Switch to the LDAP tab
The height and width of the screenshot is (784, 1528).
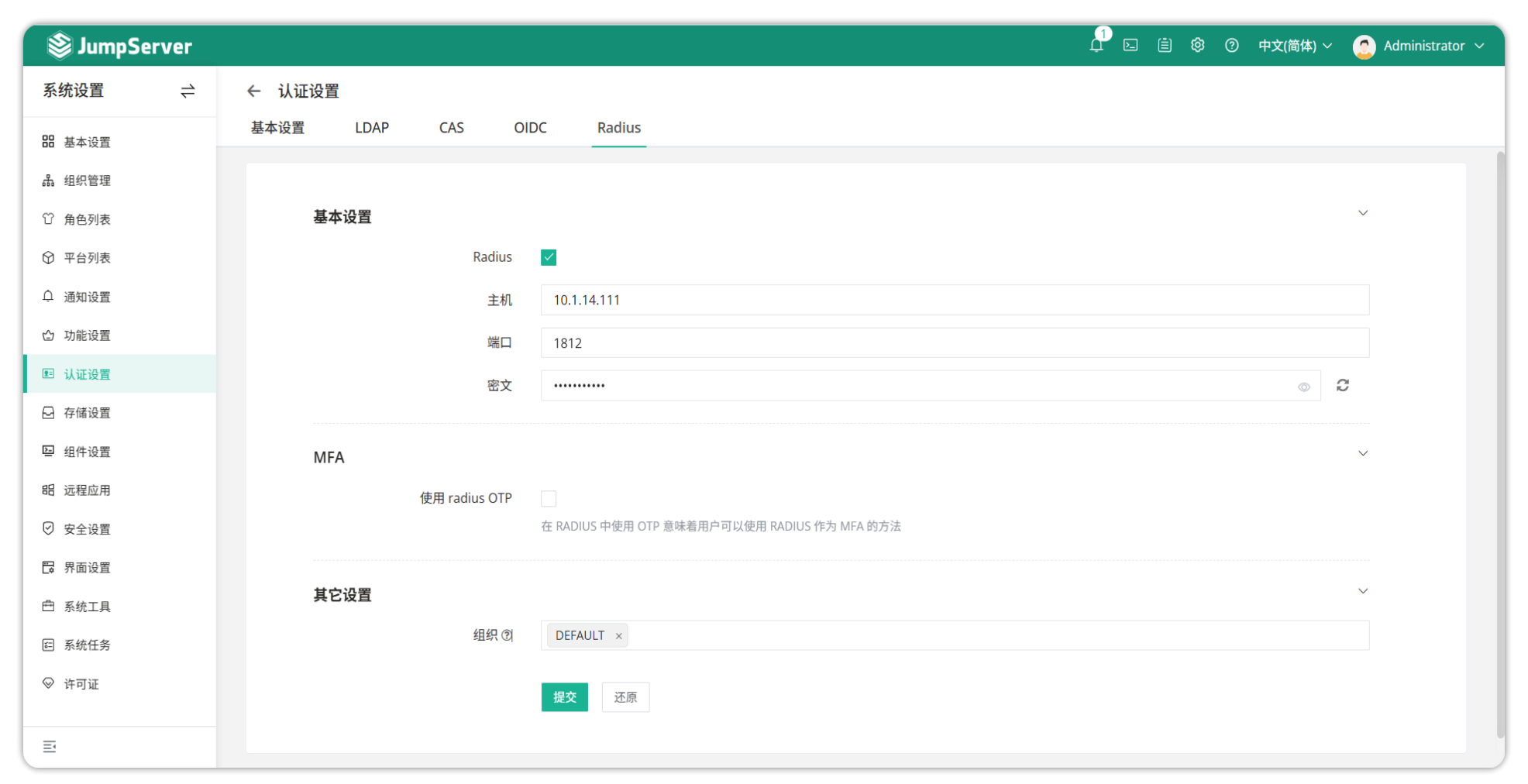click(372, 128)
